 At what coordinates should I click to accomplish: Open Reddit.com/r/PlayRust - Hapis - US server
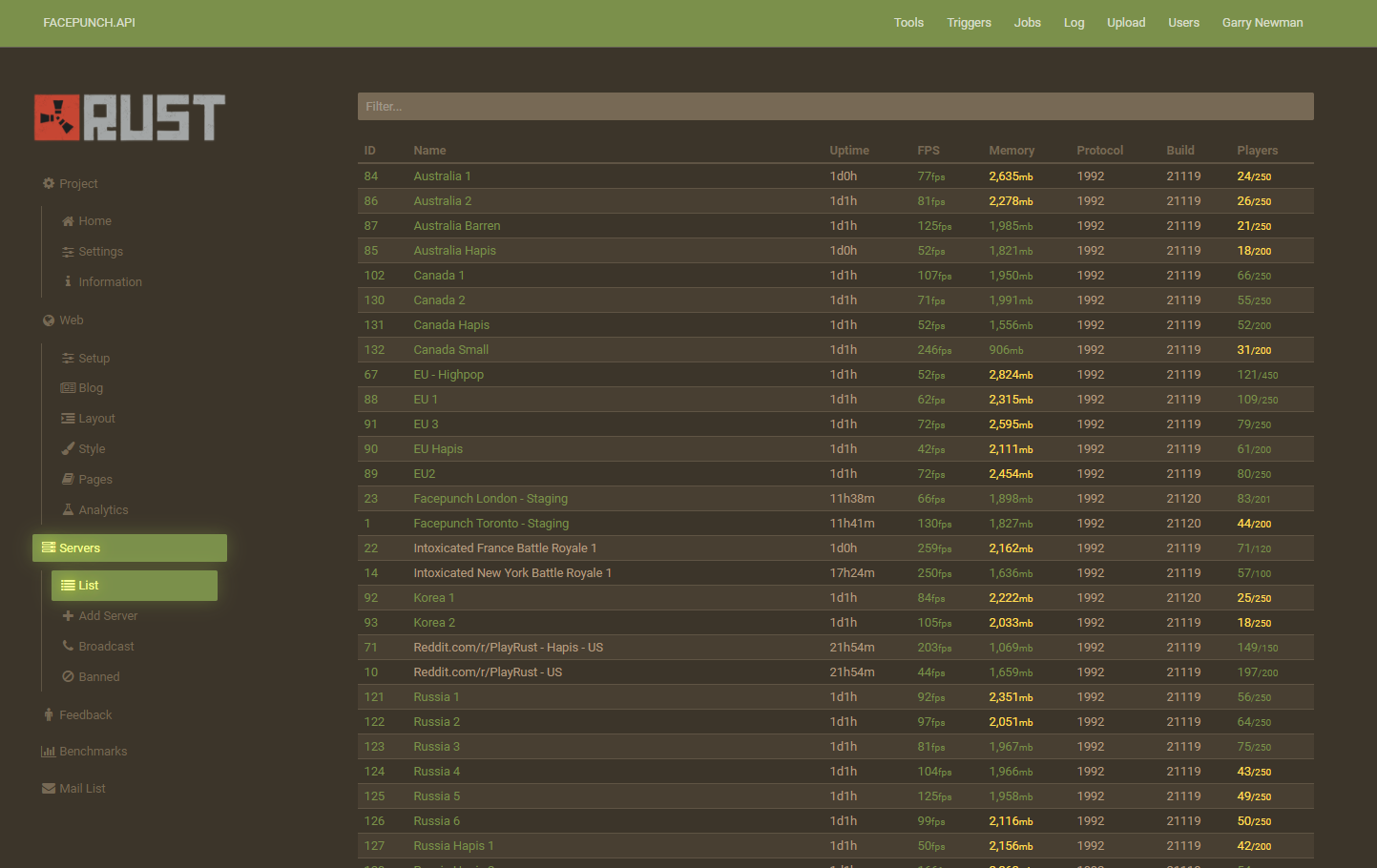pyautogui.click(x=509, y=648)
